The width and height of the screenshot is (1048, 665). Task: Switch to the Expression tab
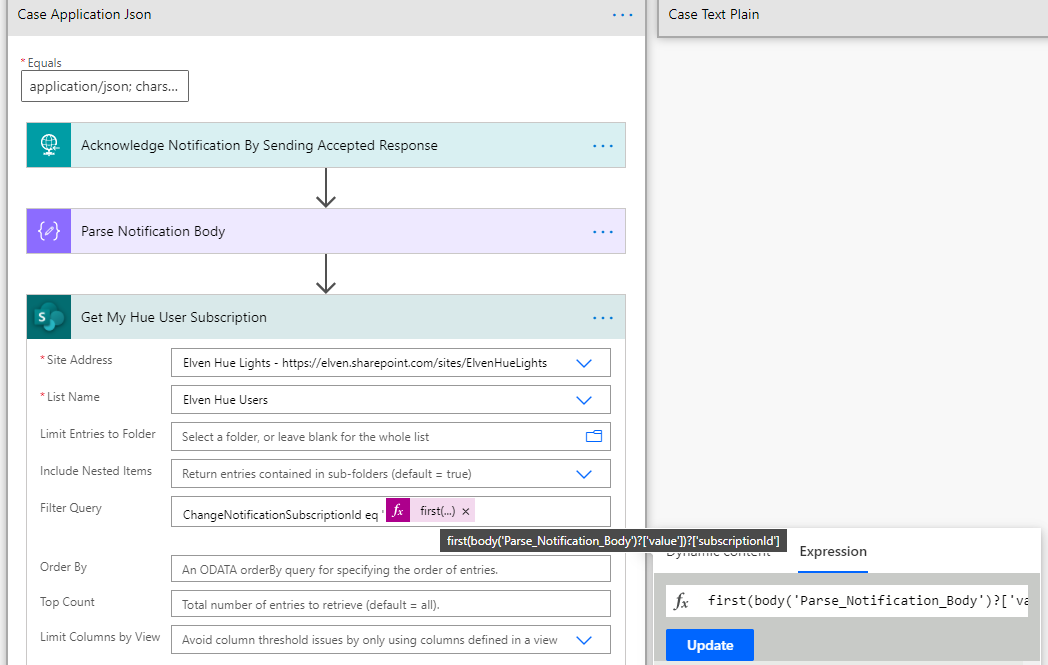[x=832, y=551]
